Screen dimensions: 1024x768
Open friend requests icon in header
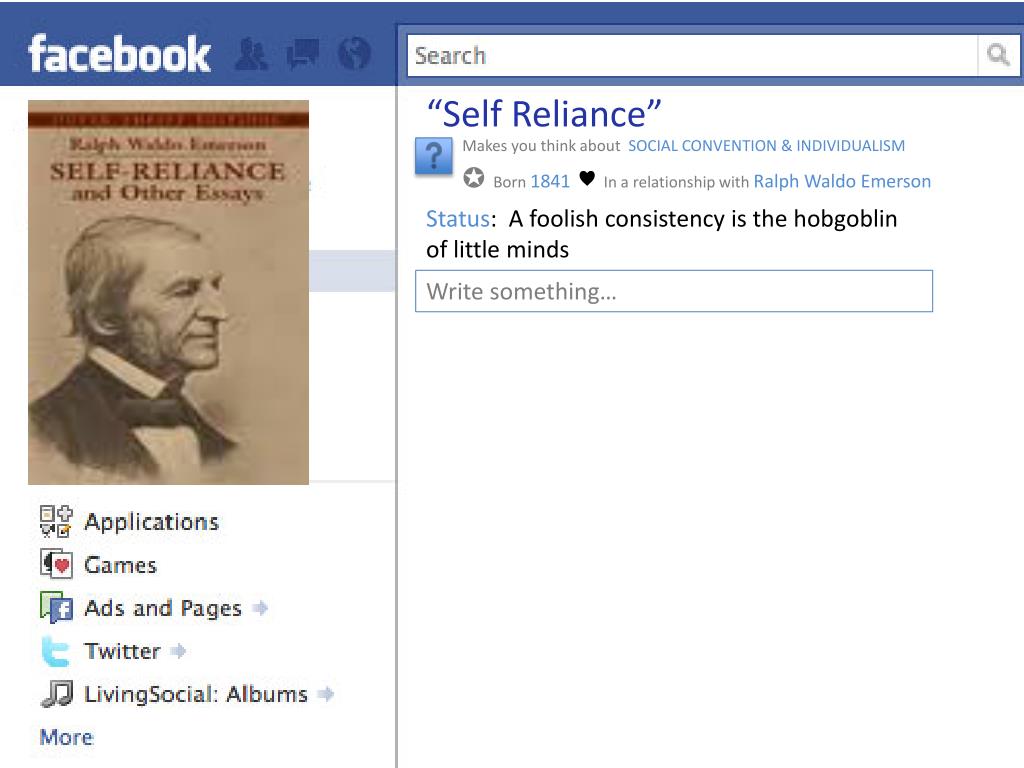[251, 54]
